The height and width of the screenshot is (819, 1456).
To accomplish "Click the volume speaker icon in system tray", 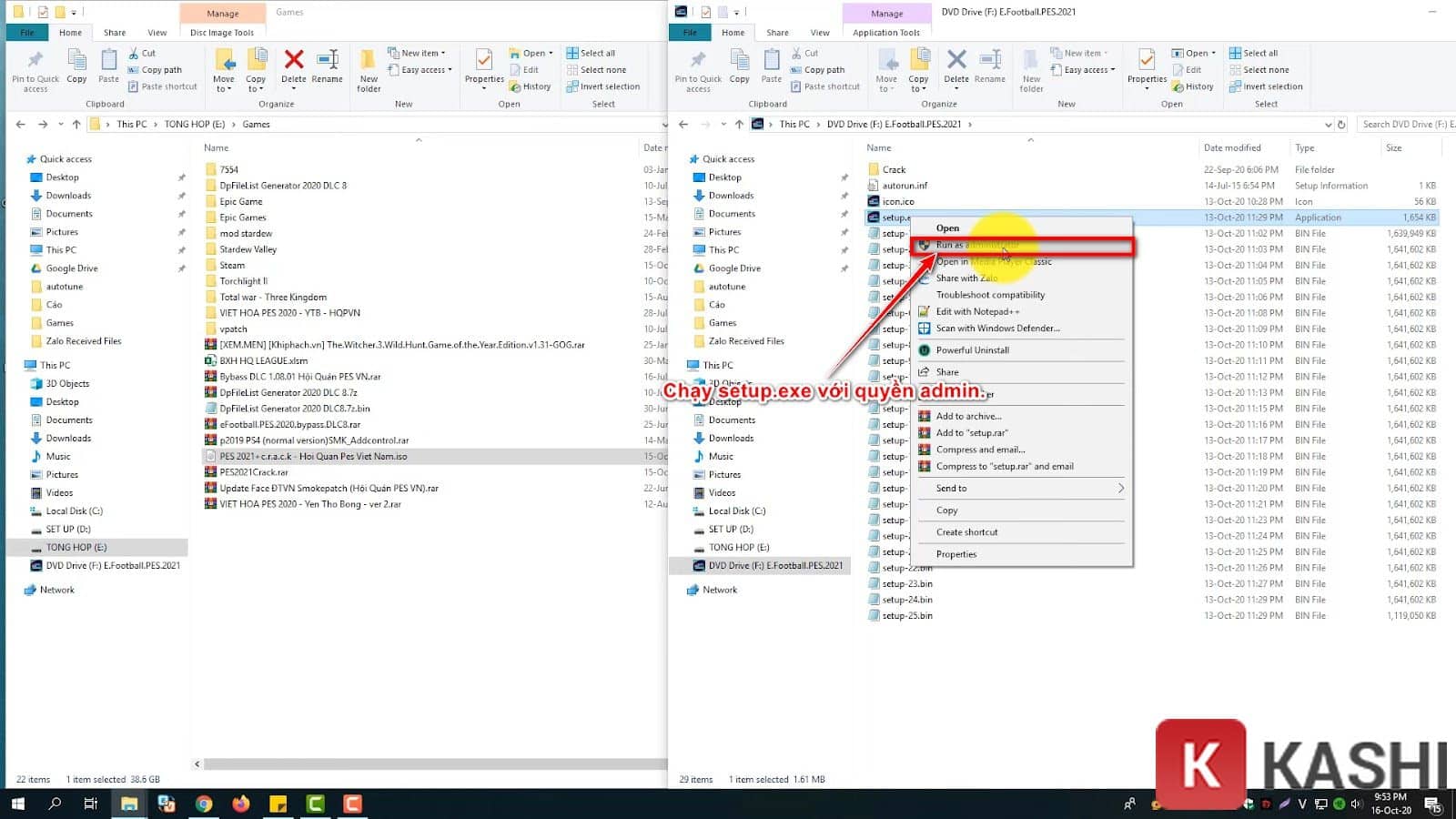I will click(x=1357, y=804).
